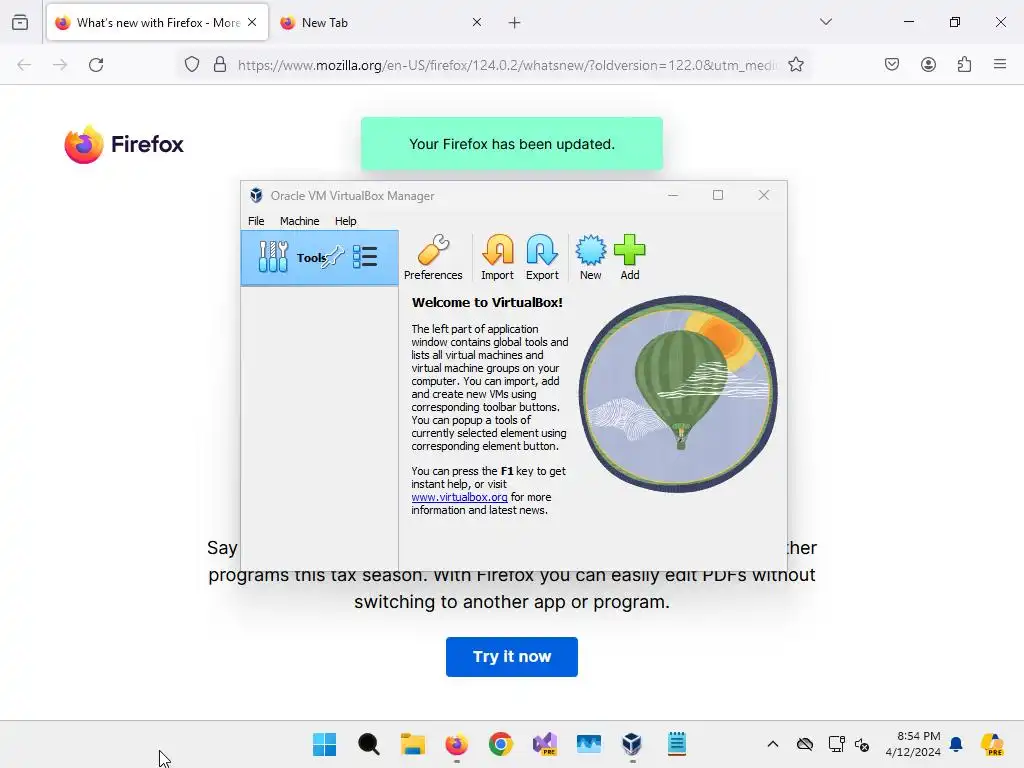Open File Explorer from the taskbar

[413, 744]
